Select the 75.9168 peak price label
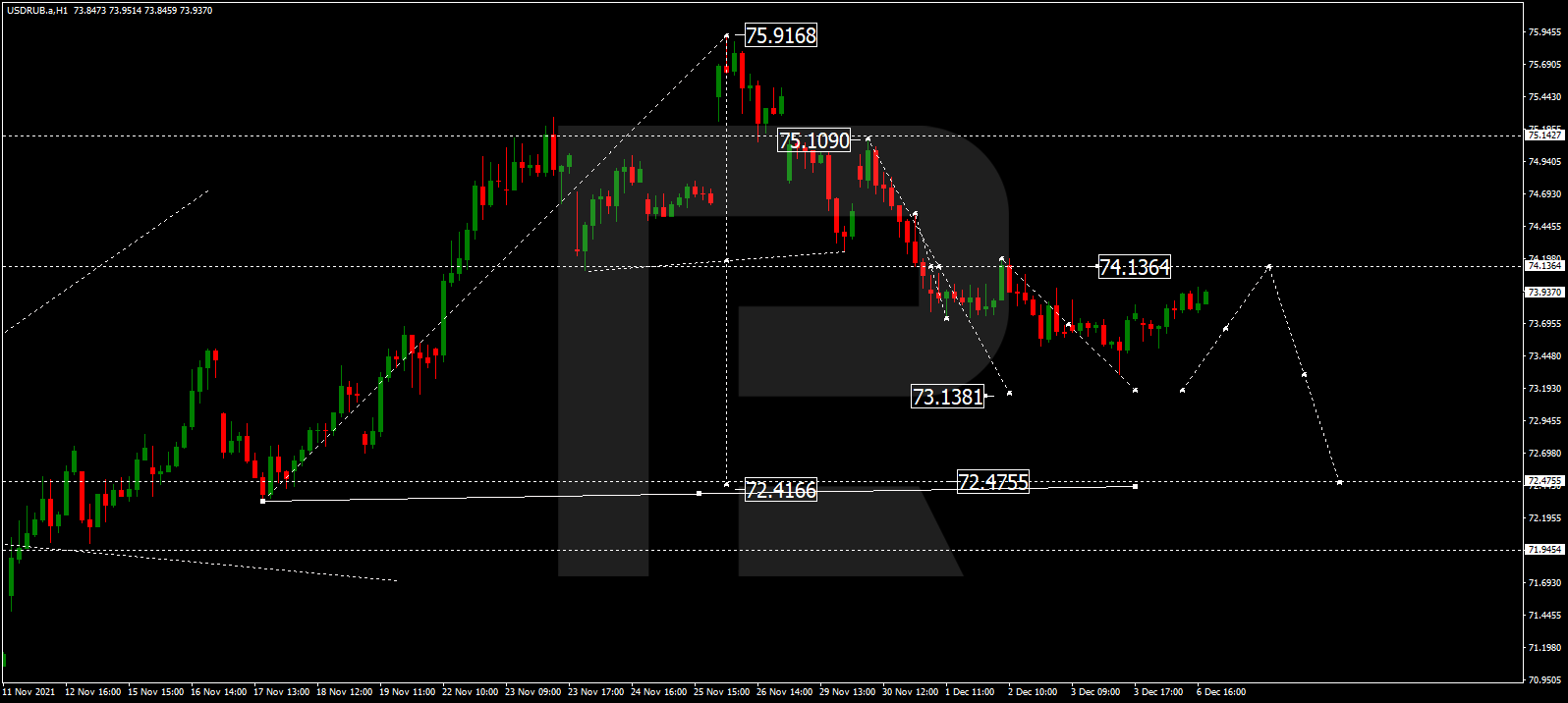The image size is (1568, 703). (x=780, y=36)
